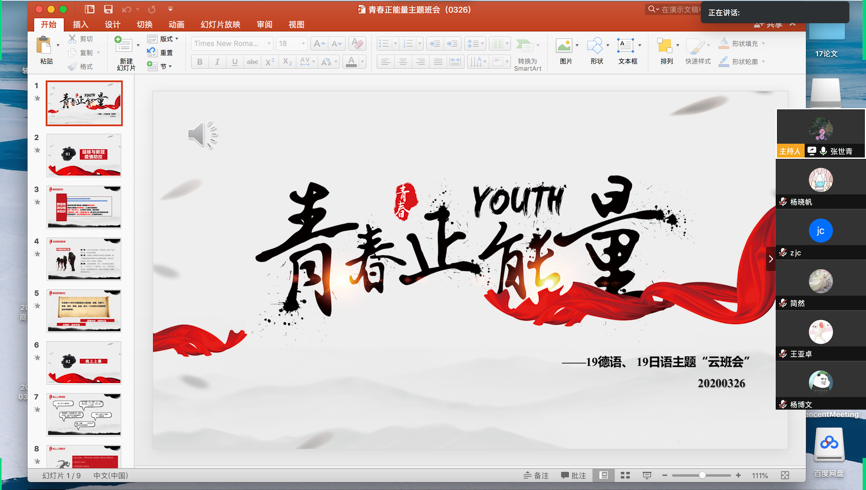Click the Arrange (排列) icon
The width and height of the screenshot is (866, 490).
pyautogui.click(x=666, y=47)
